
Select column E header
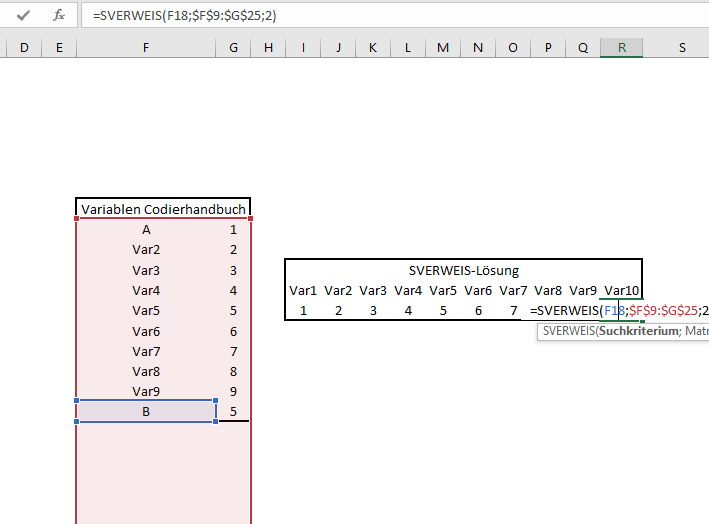point(59,47)
